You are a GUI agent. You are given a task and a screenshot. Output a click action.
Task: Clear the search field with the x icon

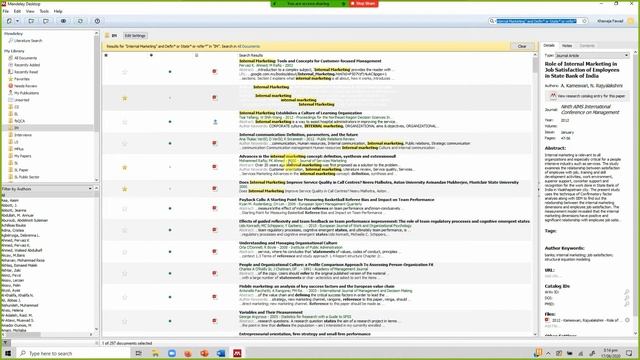(x=584, y=21)
